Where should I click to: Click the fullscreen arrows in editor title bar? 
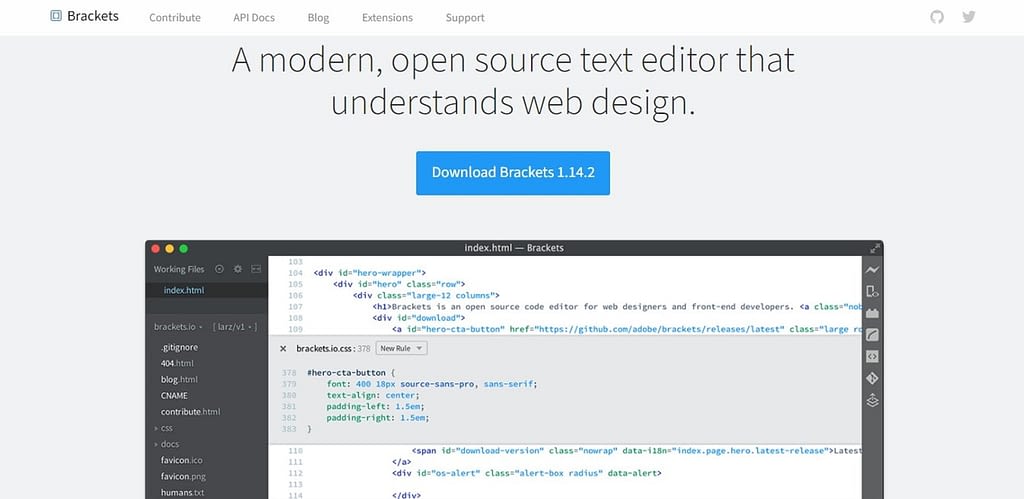tap(874, 248)
